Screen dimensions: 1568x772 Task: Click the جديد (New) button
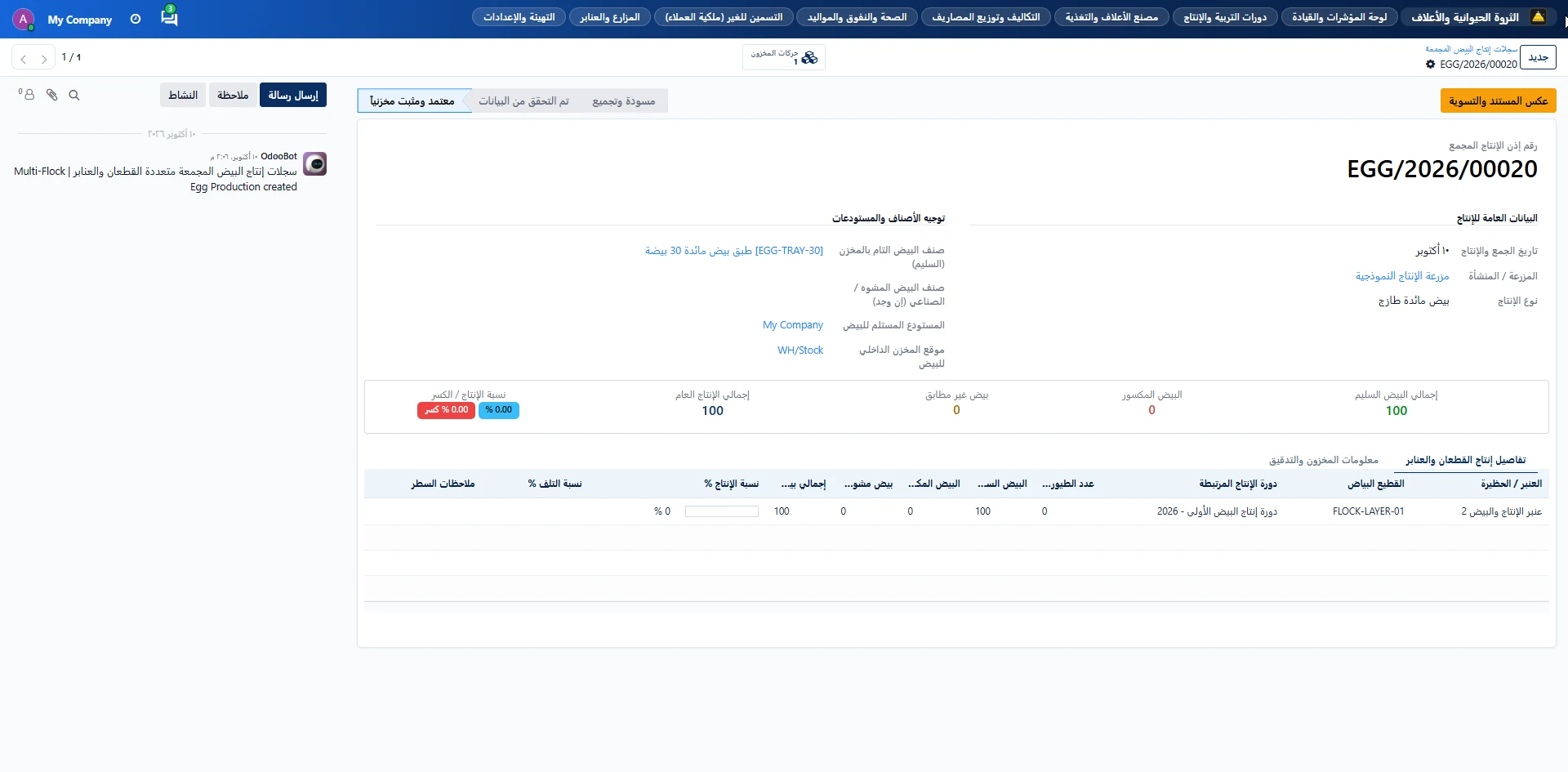coord(1538,57)
